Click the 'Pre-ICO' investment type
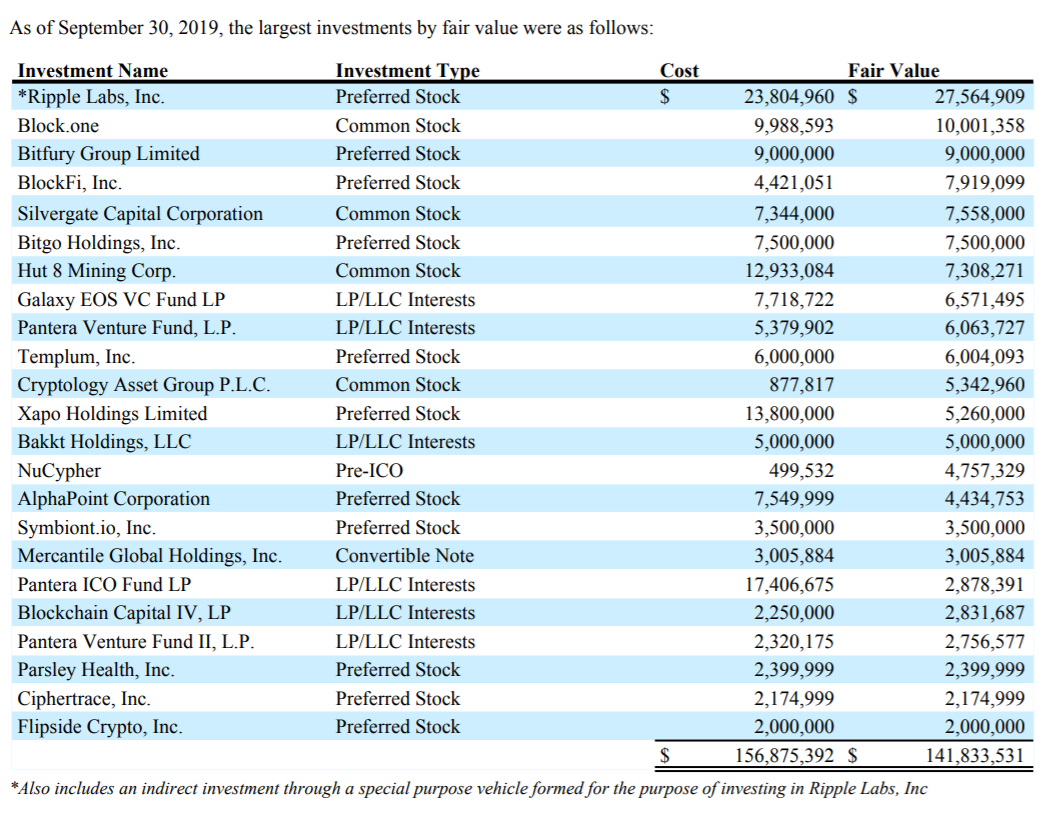Screen dimensions: 1039x813 pos(369,470)
